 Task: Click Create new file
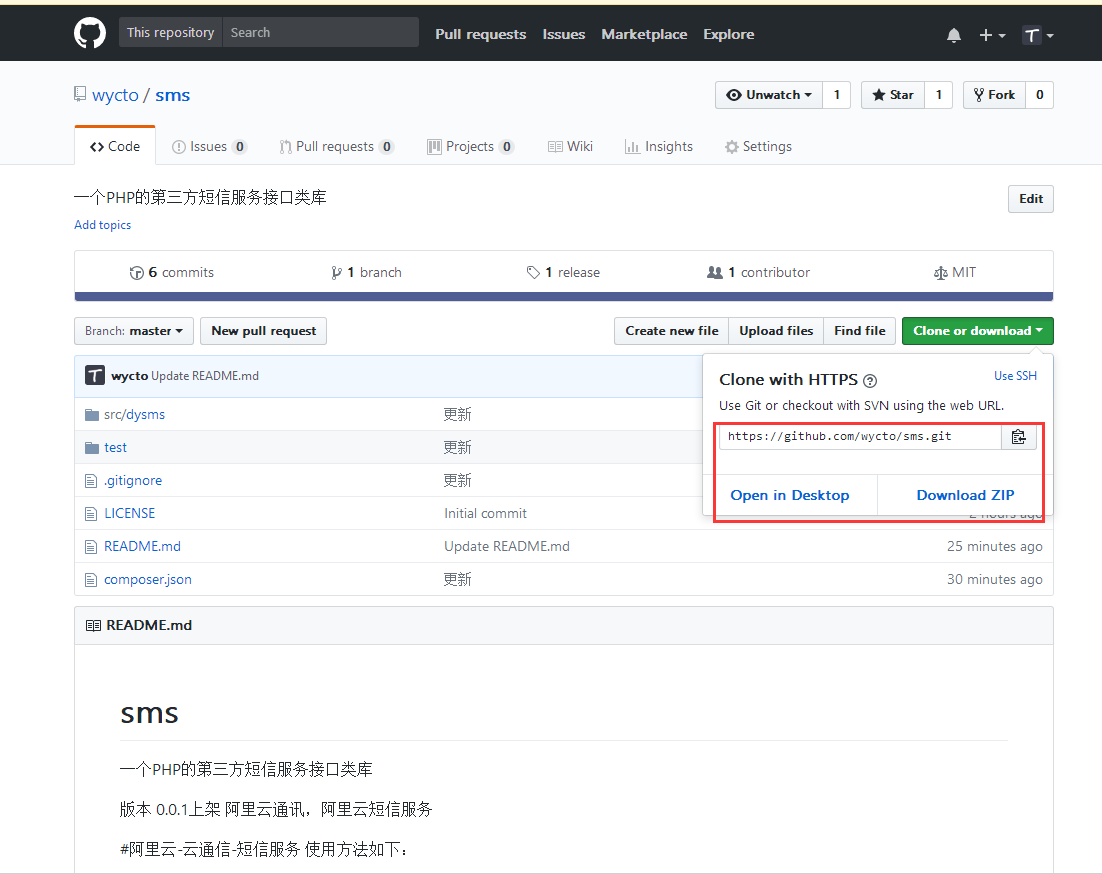click(x=672, y=331)
